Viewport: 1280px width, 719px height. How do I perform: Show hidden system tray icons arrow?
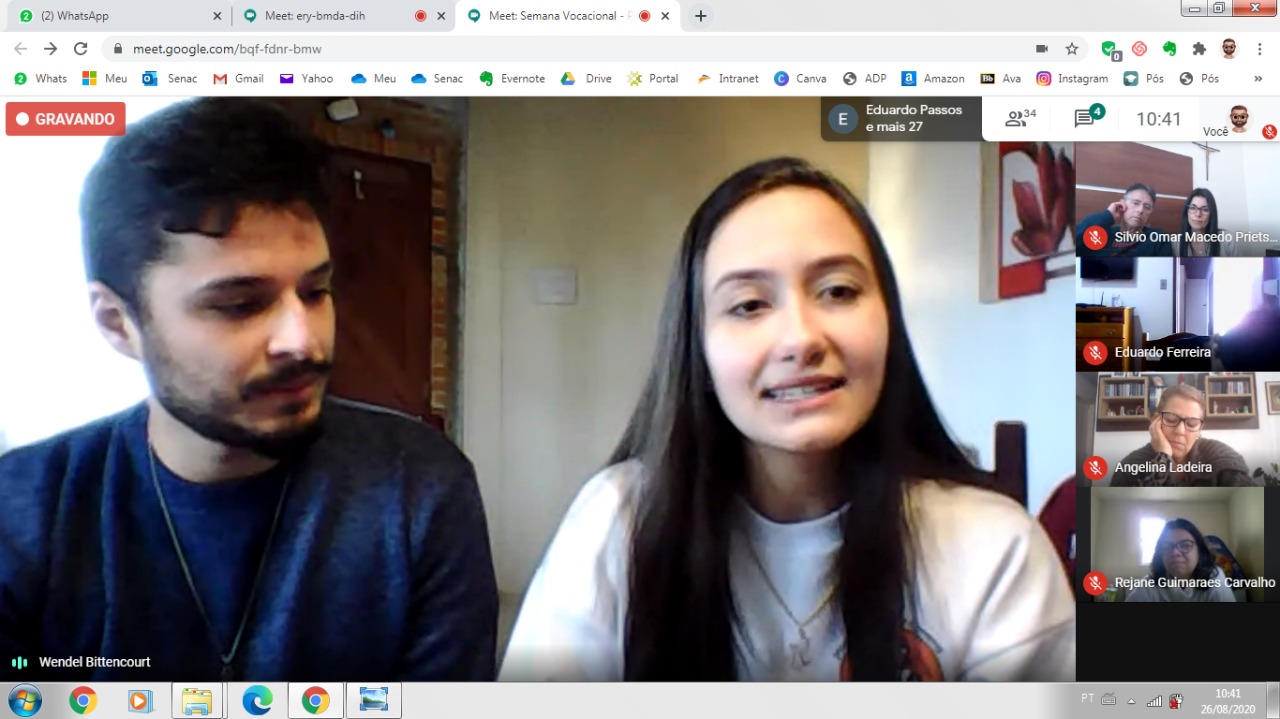(1132, 700)
